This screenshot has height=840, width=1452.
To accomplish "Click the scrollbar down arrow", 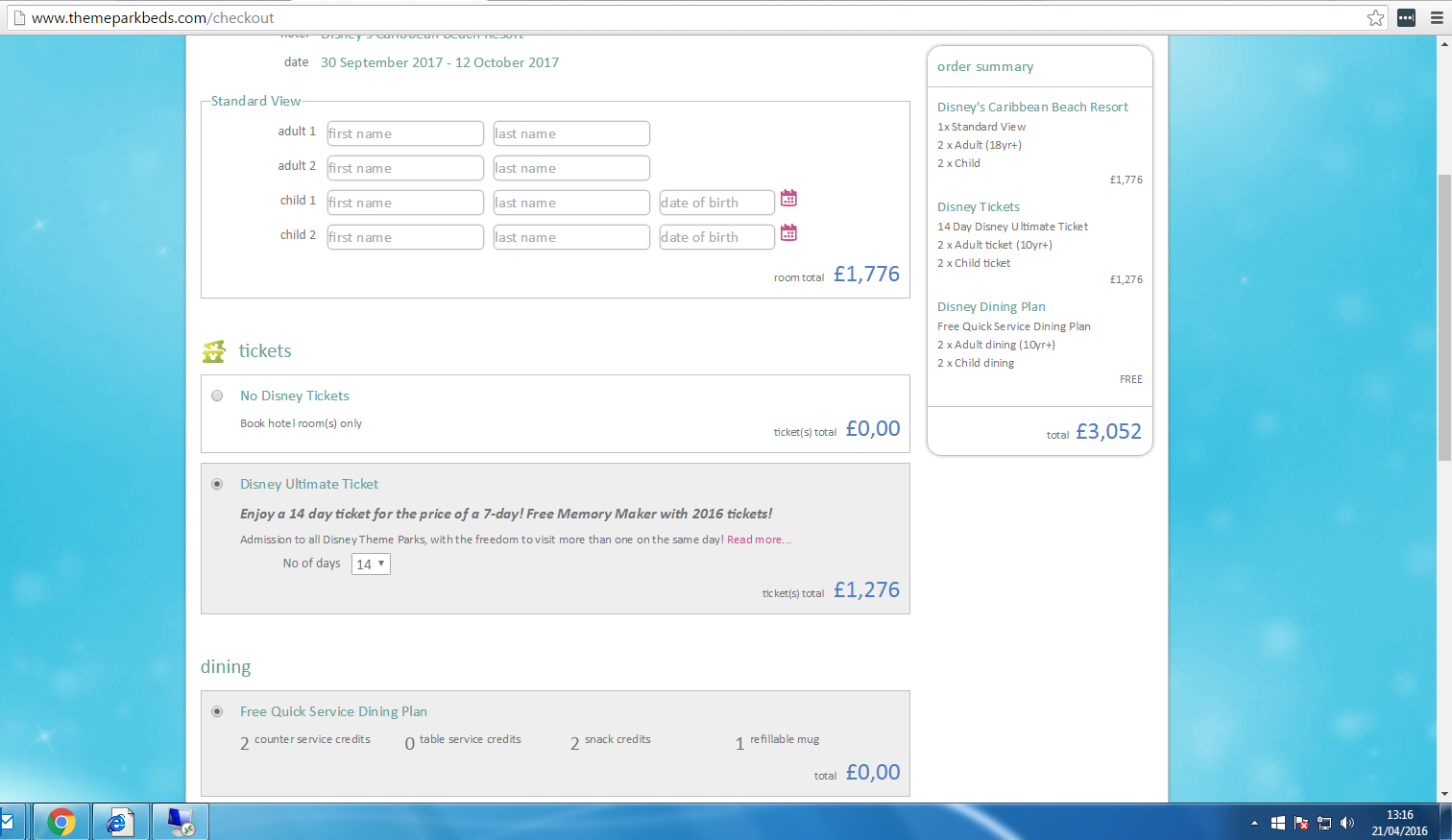I will pyautogui.click(x=1444, y=795).
